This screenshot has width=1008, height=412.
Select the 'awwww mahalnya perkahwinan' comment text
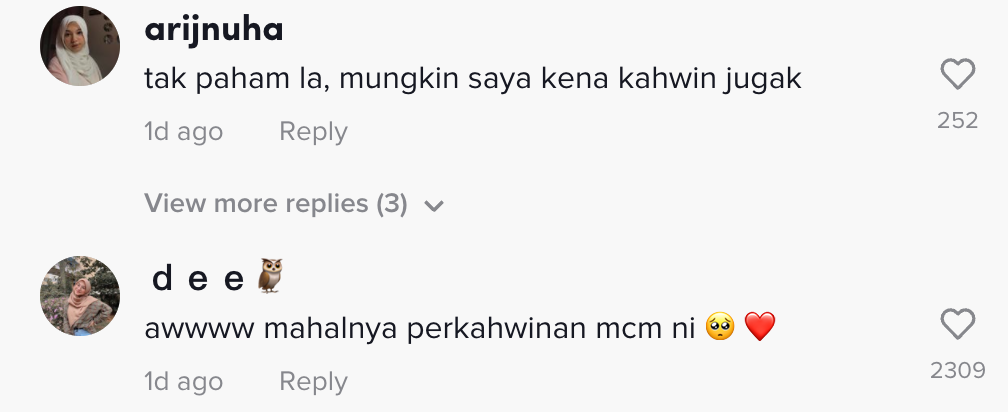pyautogui.click(x=420, y=327)
